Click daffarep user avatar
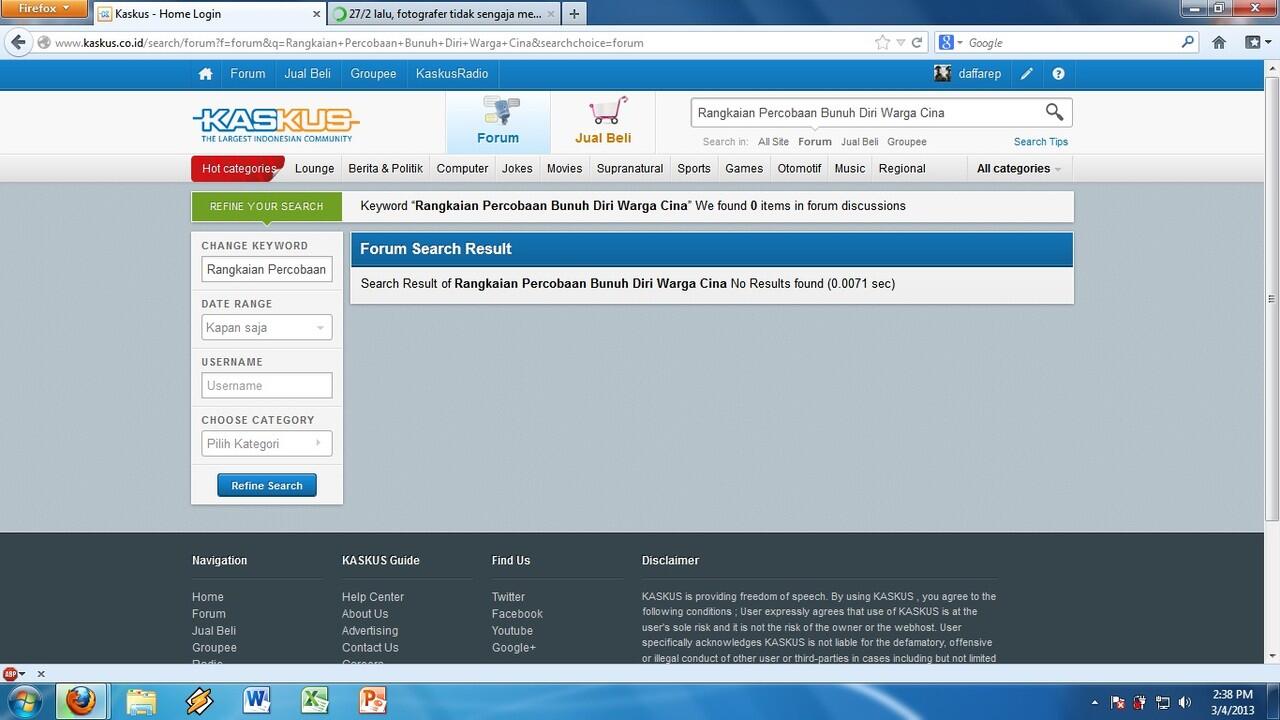This screenshot has width=1280, height=720. tap(942, 74)
